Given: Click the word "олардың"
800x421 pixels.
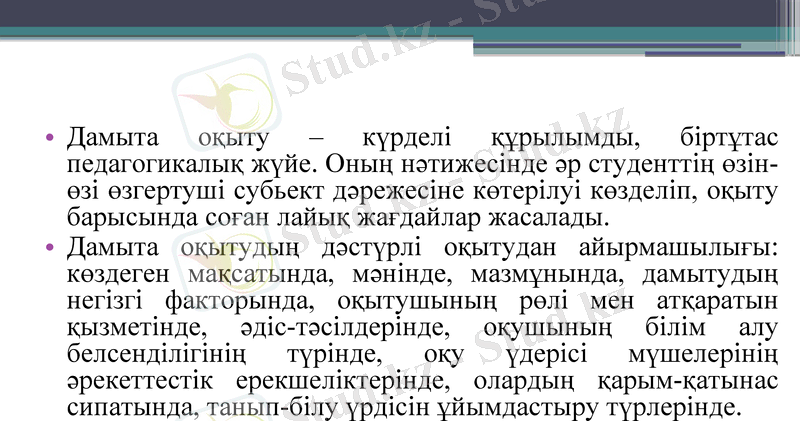Looking at the screenshot, I should coord(523,382).
